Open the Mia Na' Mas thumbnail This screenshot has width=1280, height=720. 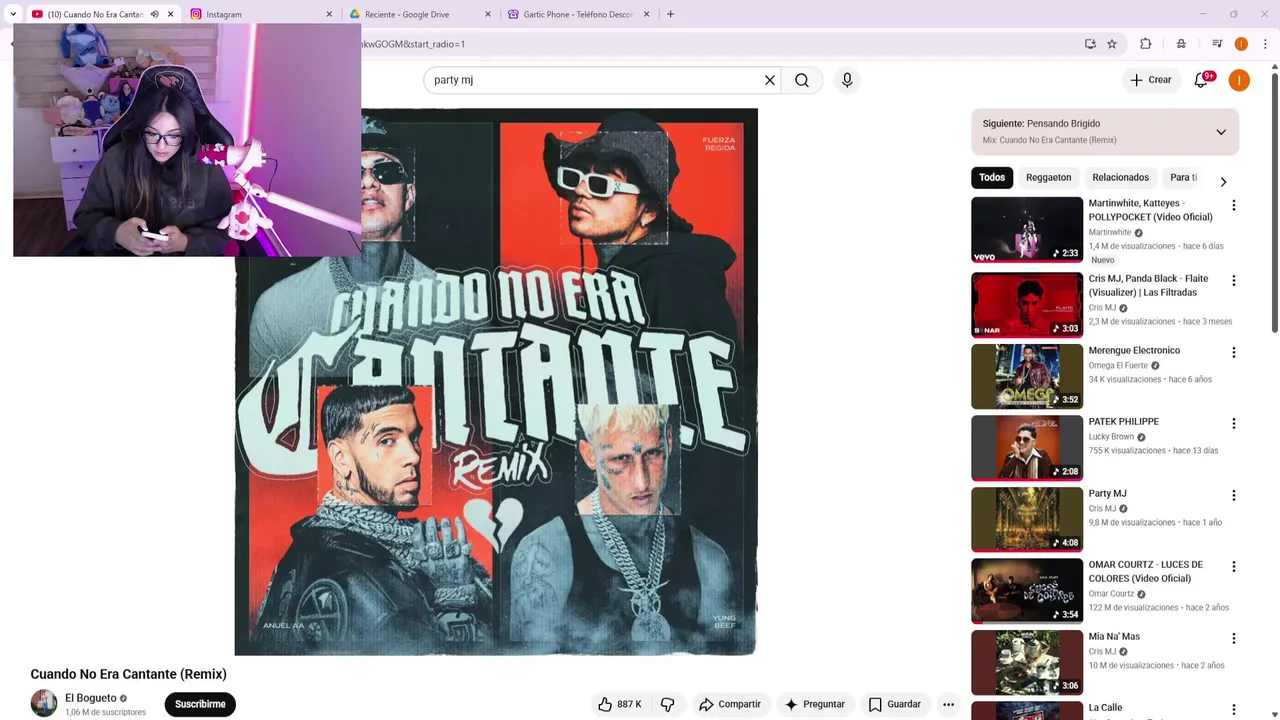click(x=1027, y=663)
